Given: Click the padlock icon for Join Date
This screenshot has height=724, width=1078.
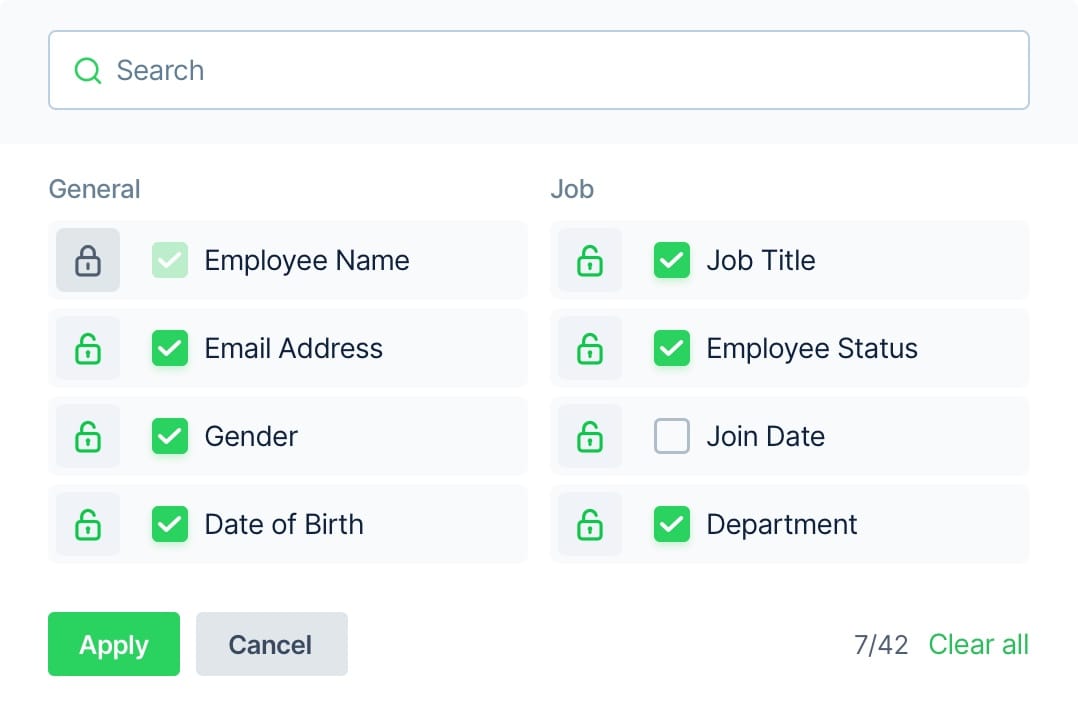Looking at the screenshot, I should 589,436.
